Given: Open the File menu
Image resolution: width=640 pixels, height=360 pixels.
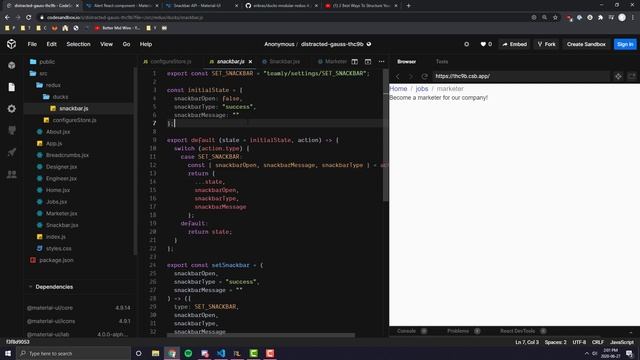Looking at the screenshot, I should [32, 44].
